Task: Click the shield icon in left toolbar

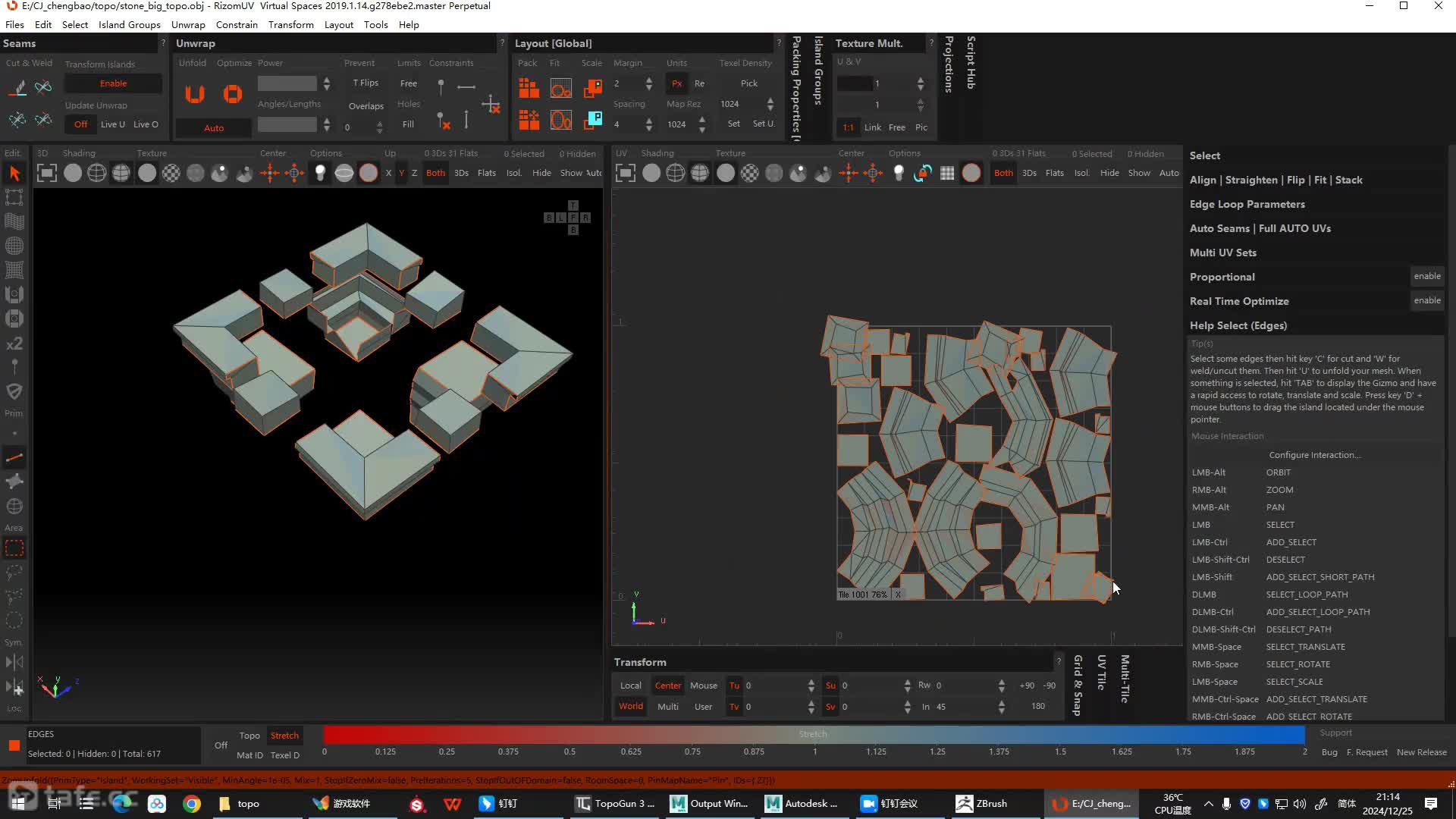Action: [x=14, y=391]
